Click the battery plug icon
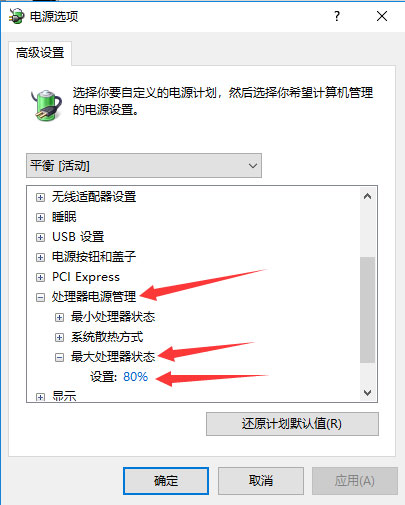 [46, 105]
